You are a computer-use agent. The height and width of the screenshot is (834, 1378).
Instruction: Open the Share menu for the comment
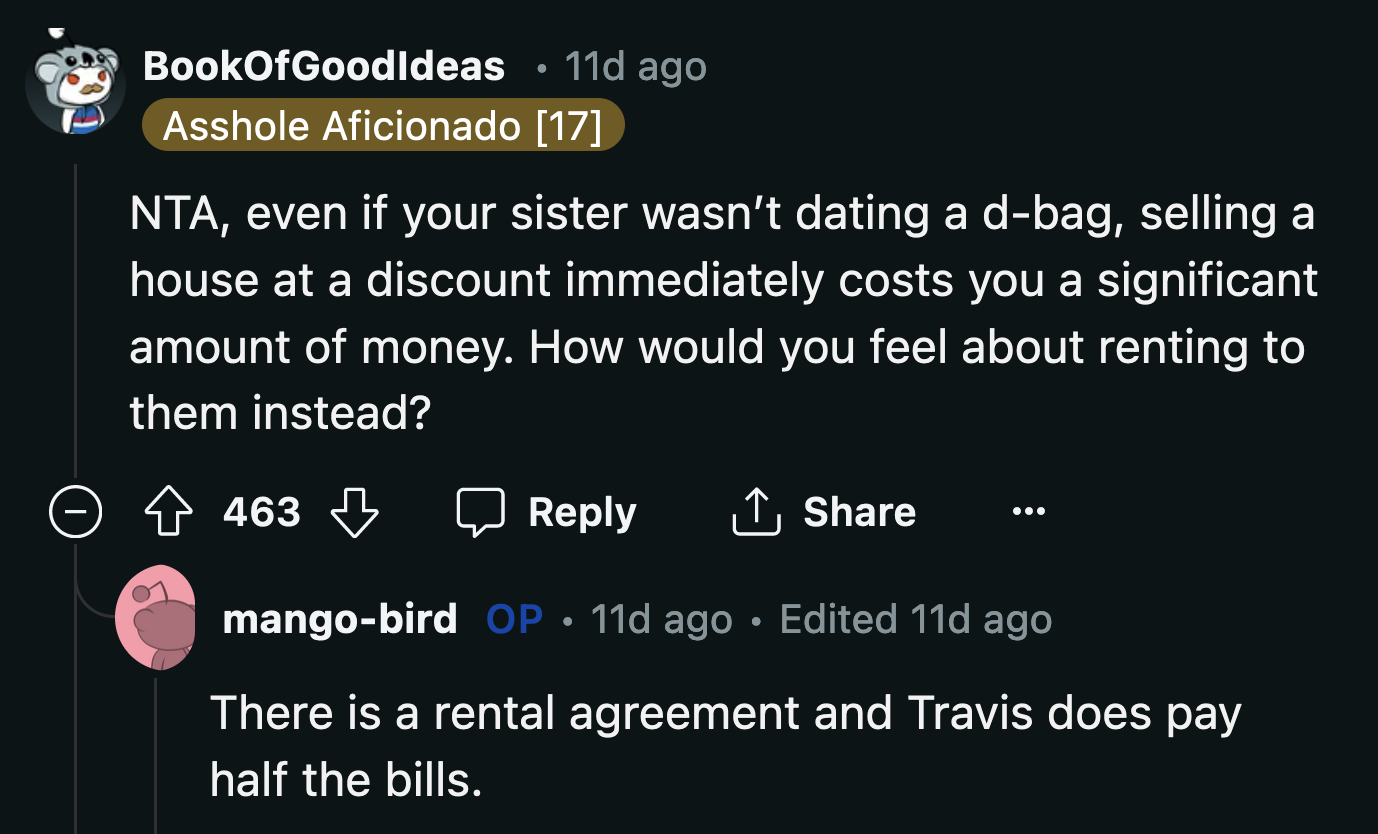point(822,511)
